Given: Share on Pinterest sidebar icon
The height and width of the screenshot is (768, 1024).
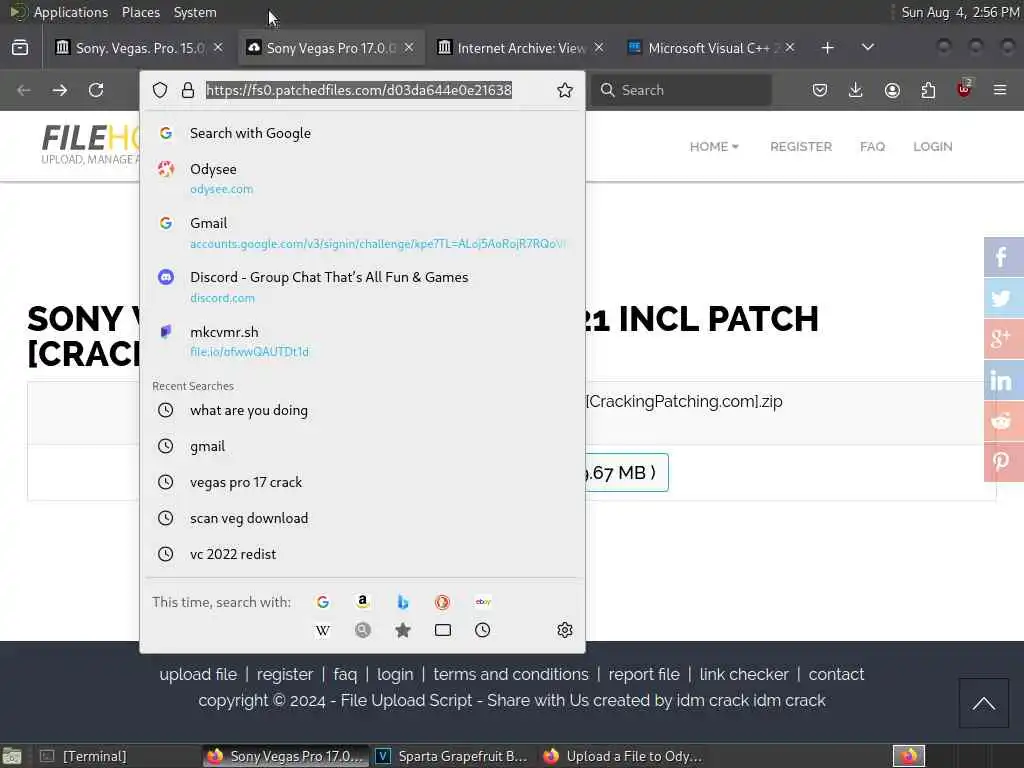Looking at the screenshot, I should [x=1003, y=462].
